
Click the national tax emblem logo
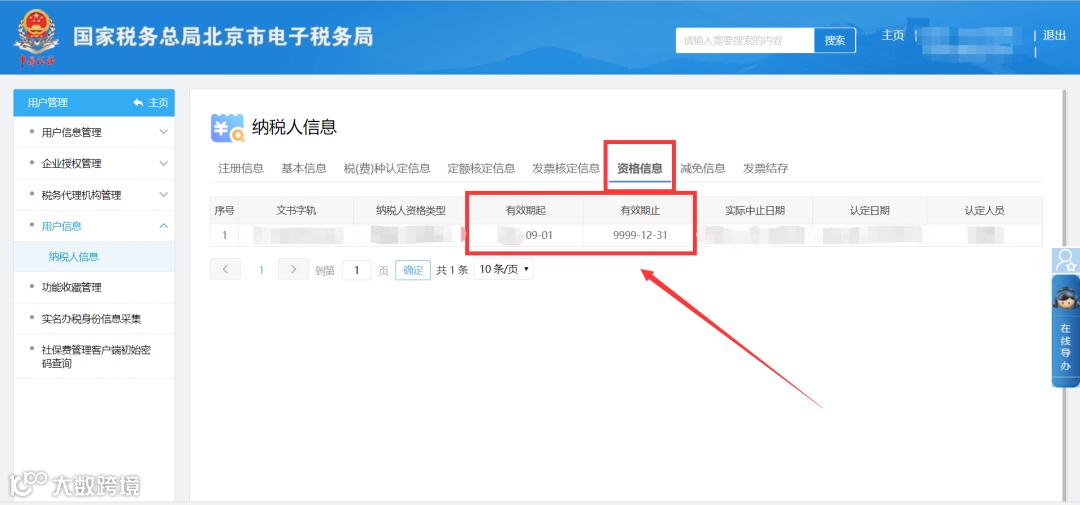[x=36, y=37]
